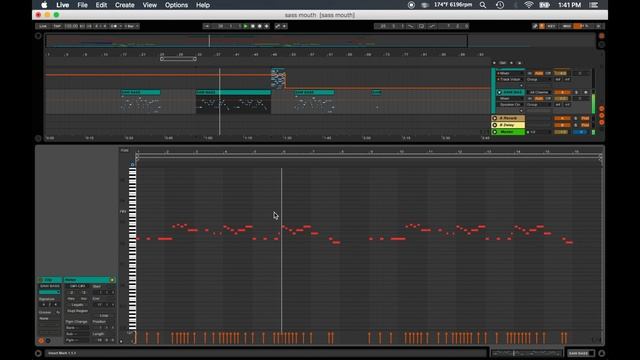Toggle the Key map mode switch
Image resolution: width=640 pixels, height=360 pixels.
click(x=551, y=26)
